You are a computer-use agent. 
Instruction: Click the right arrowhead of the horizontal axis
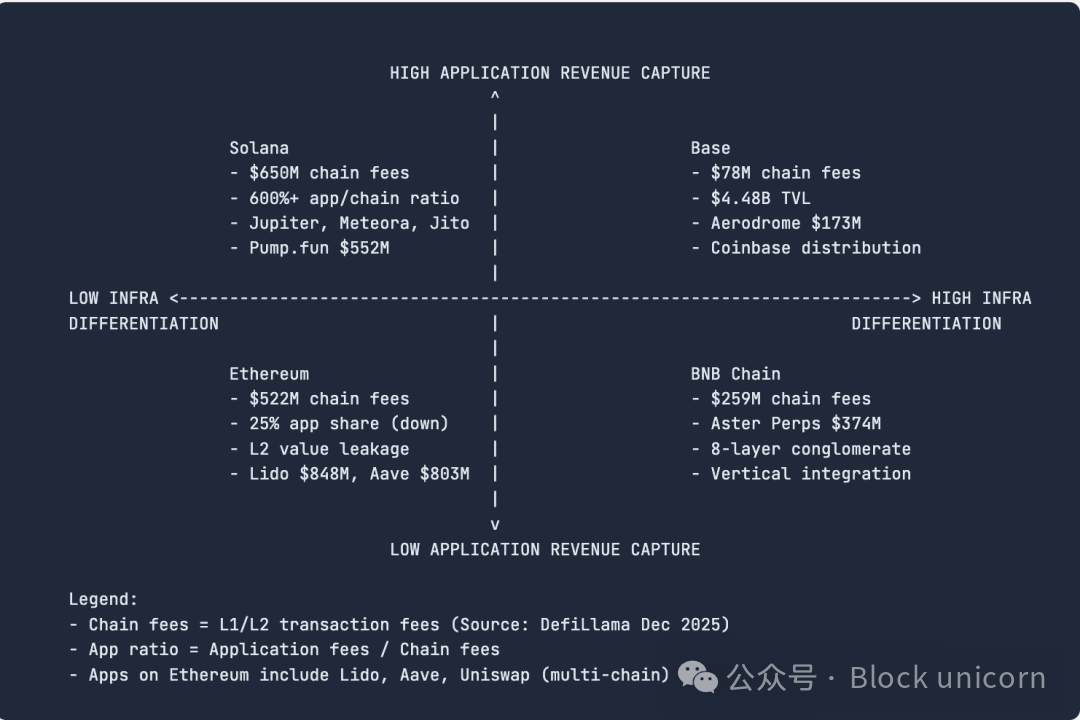[915, 298]
